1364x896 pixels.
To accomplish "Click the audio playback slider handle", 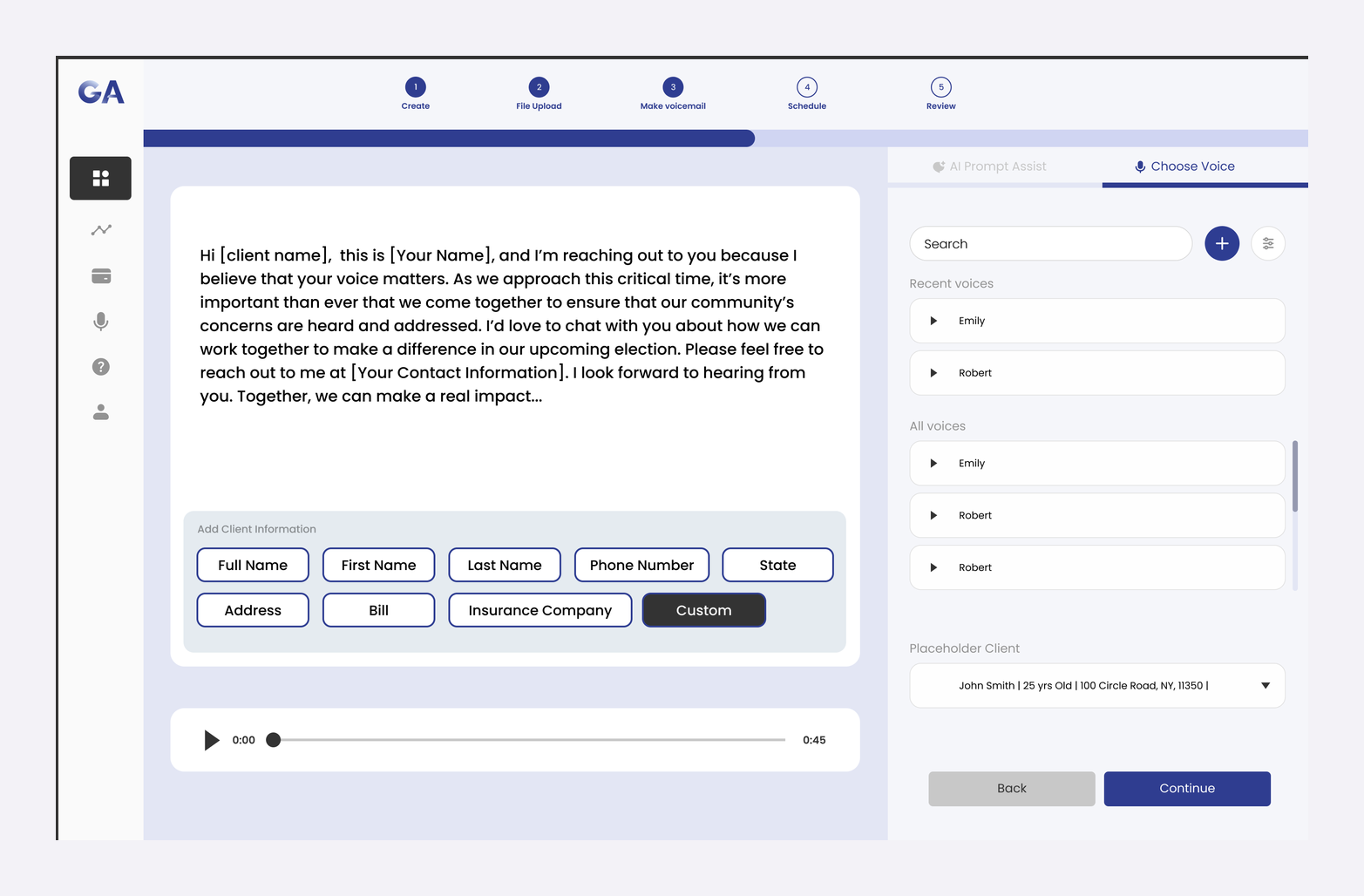I will tap(274, 740).
